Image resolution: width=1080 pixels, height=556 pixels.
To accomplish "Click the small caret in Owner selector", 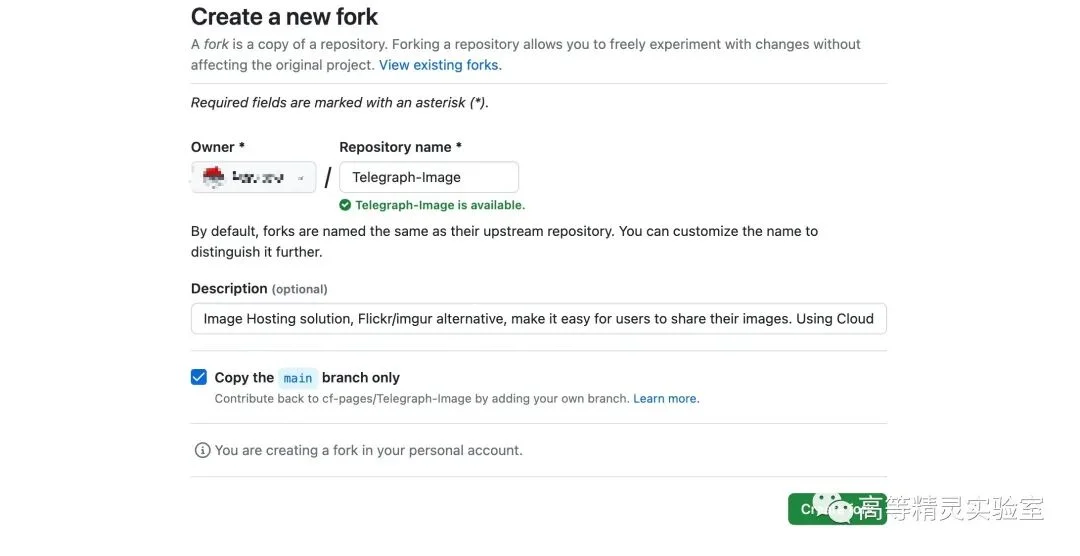I will point(301,178).
